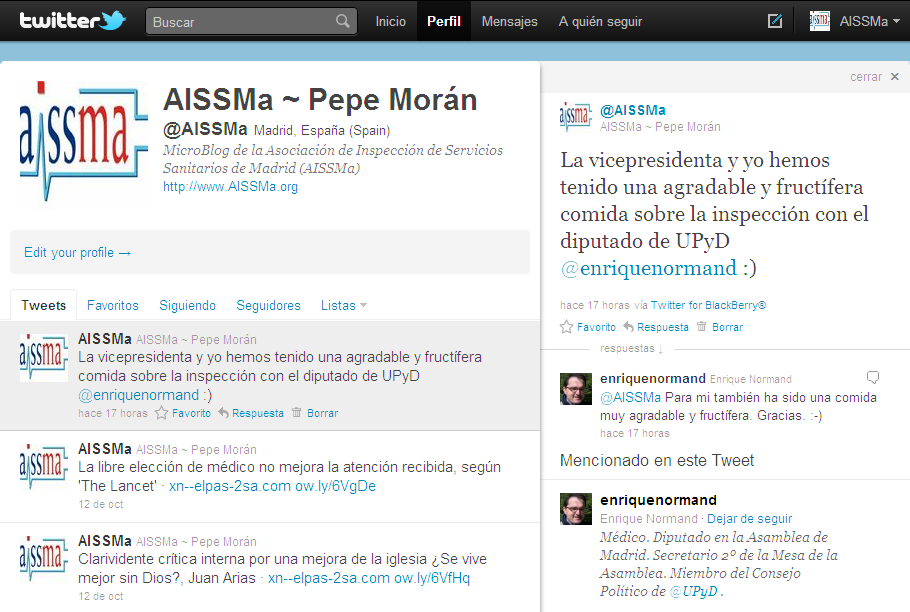Viewport: 910px width, 612px height.
Task: Click Respuesta text in timeline tweet
Action: coord(258,413)
